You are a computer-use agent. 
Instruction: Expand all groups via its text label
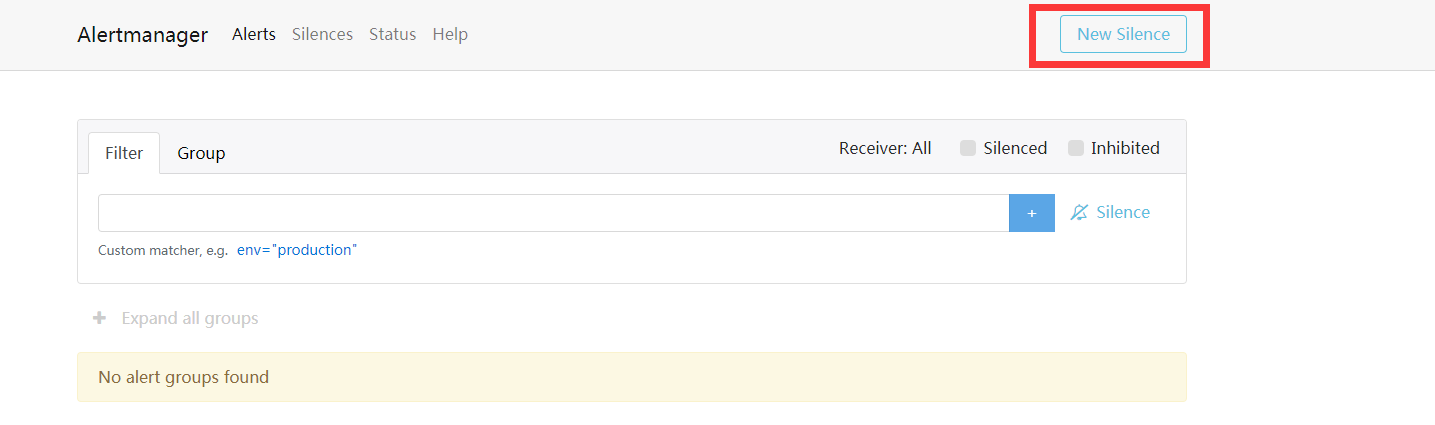[190, 318]
